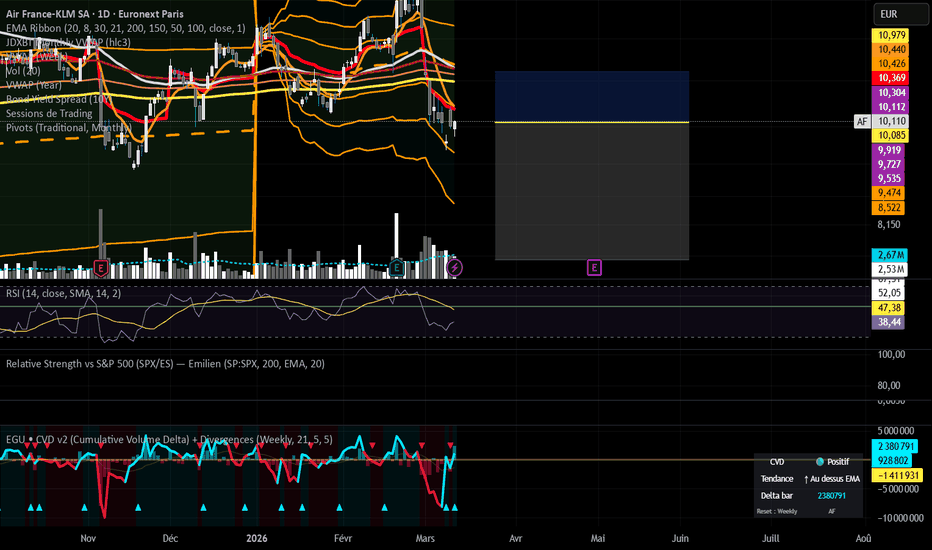Click the 2026 year label on time axis
932x550 pixels.
click(257, 538)
